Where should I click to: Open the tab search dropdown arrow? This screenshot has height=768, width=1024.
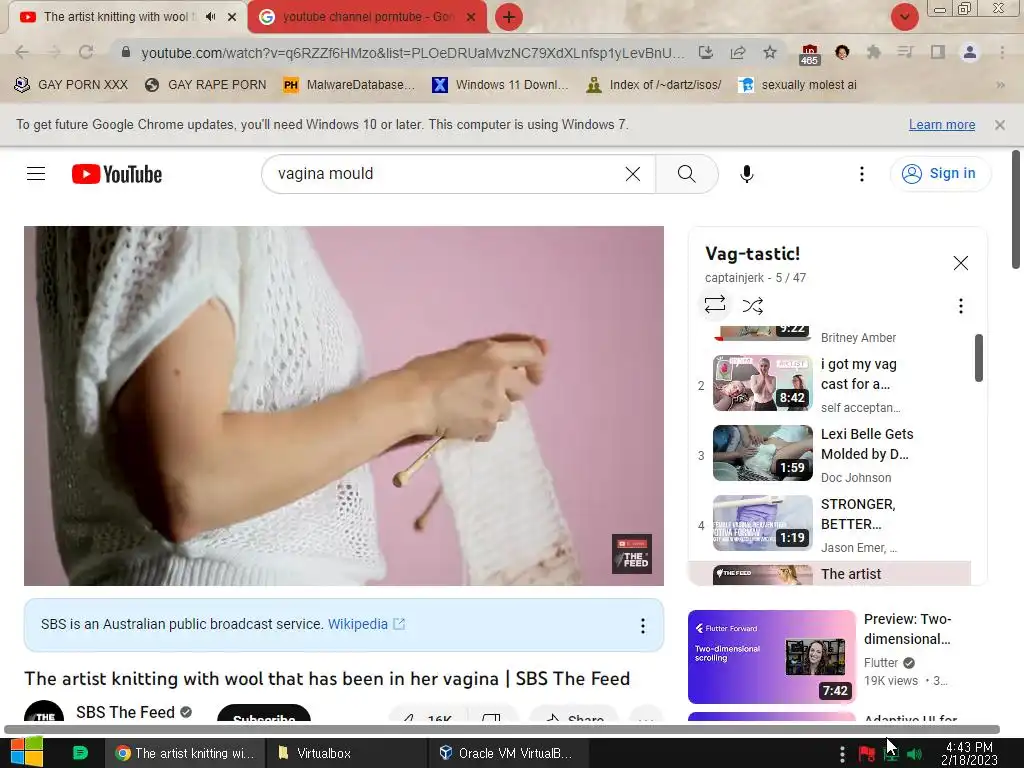click(904, 17)
